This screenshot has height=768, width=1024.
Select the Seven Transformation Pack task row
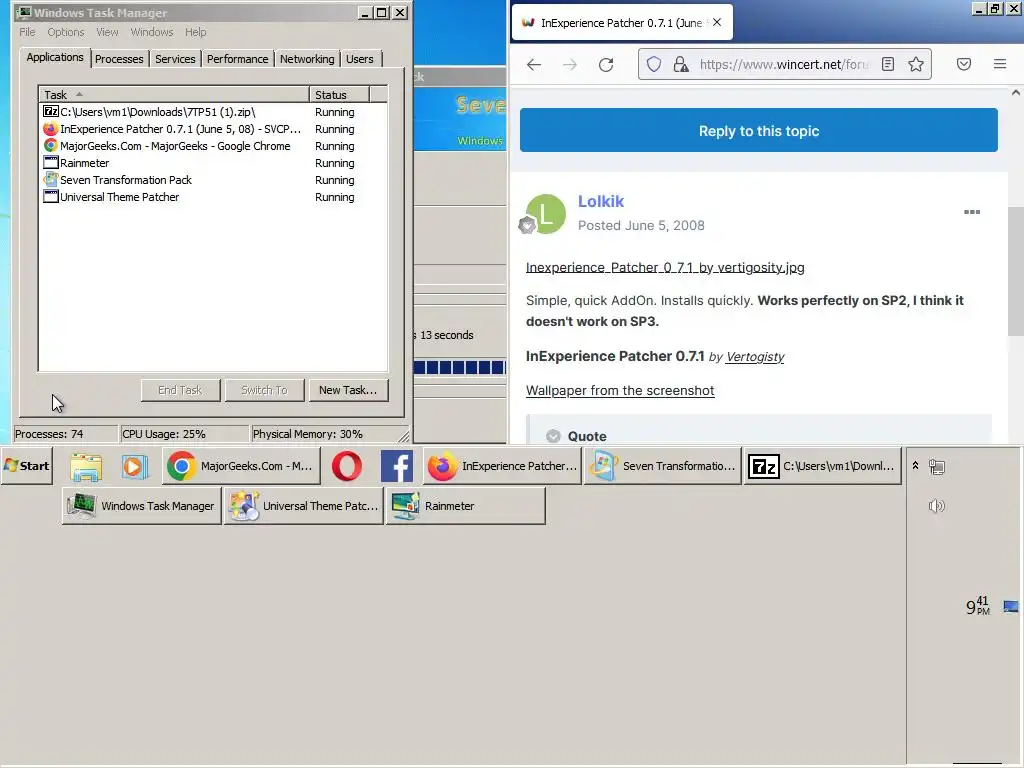212,180
